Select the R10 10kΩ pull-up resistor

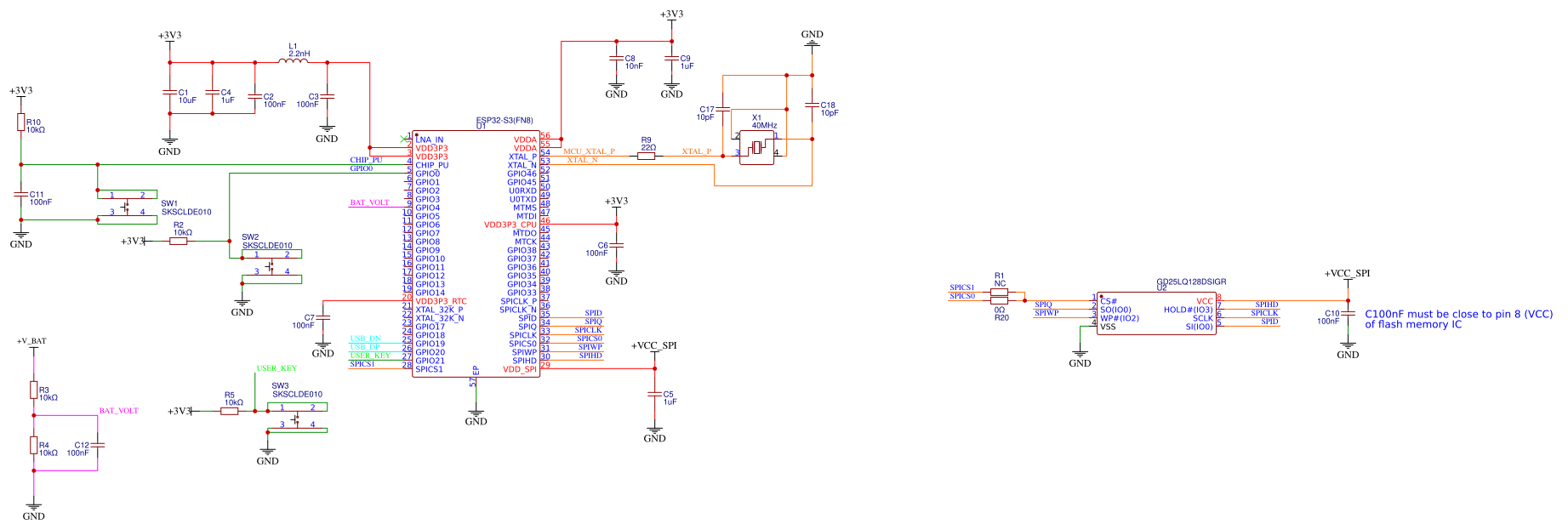point(21,123)
